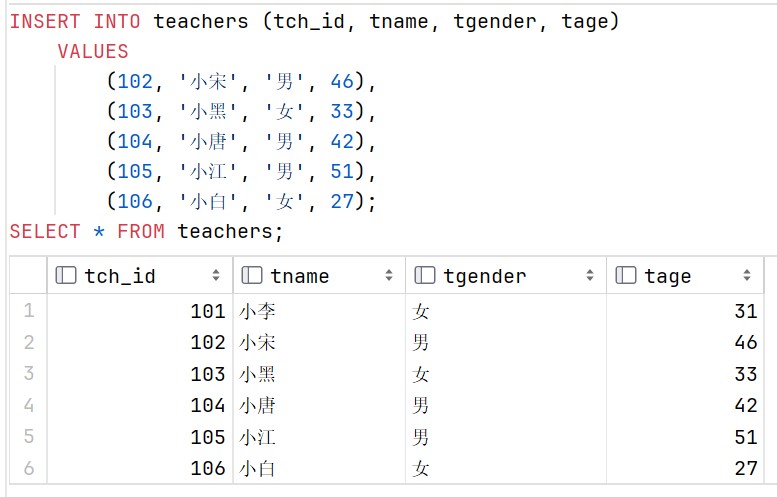The width and height of the screenshot is (777, 497).
Task: Click the tname column icon
Action: tap(252, 275)
